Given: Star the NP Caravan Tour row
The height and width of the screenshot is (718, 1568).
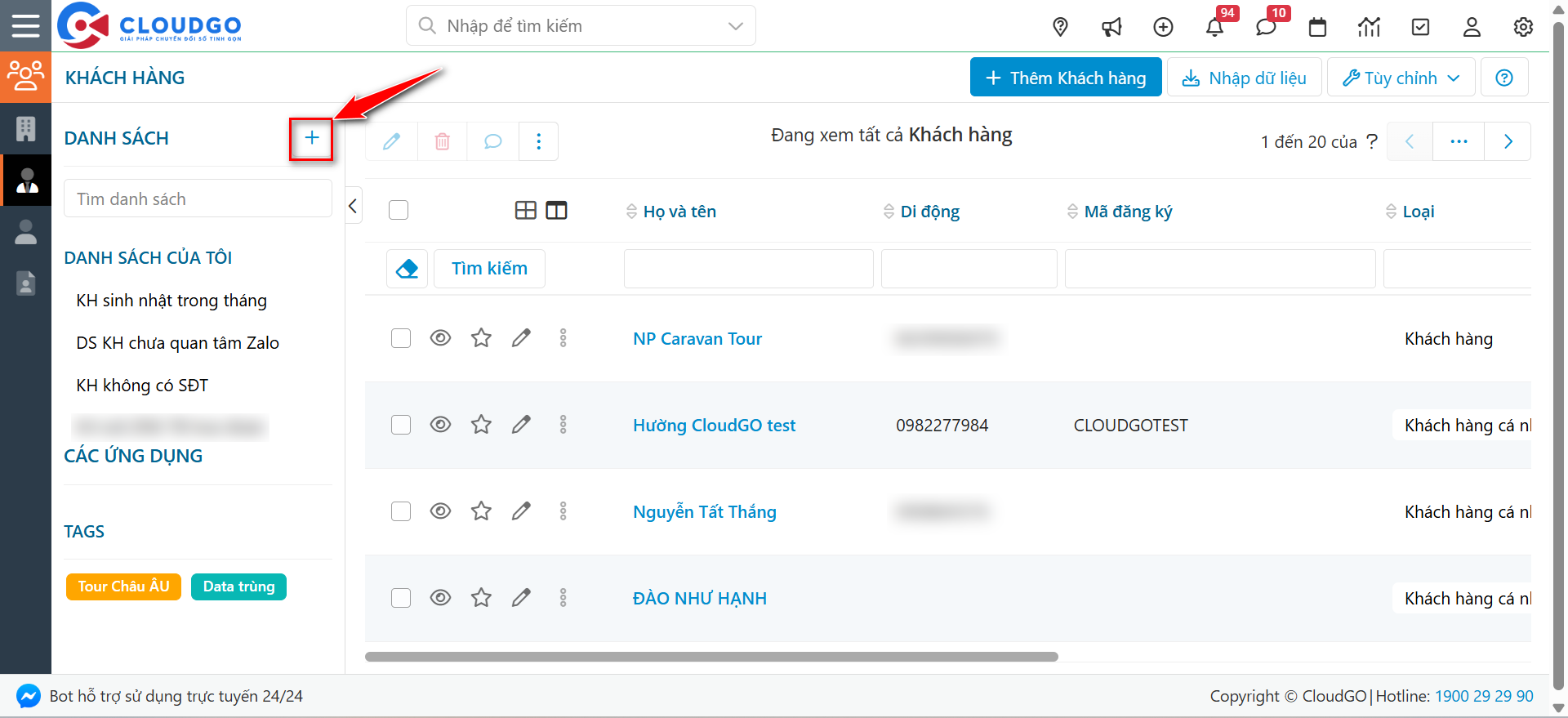Looking at the screenshot, I should [481, 338].
